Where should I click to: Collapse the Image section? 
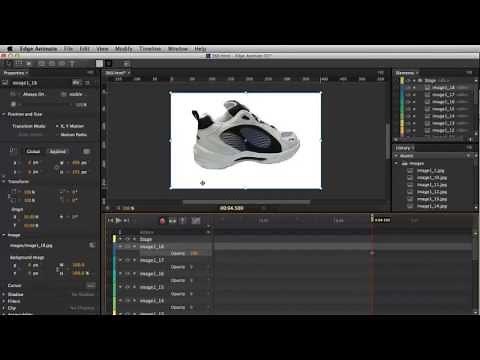4,235
